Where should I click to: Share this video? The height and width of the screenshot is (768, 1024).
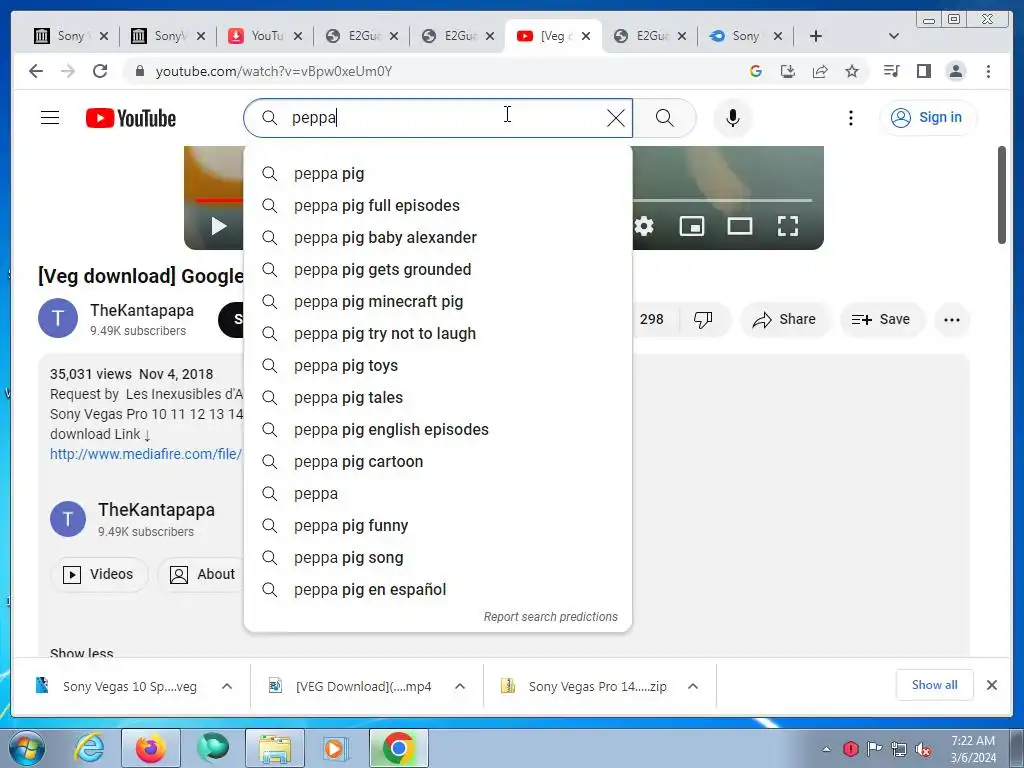[x=784, y=319]
